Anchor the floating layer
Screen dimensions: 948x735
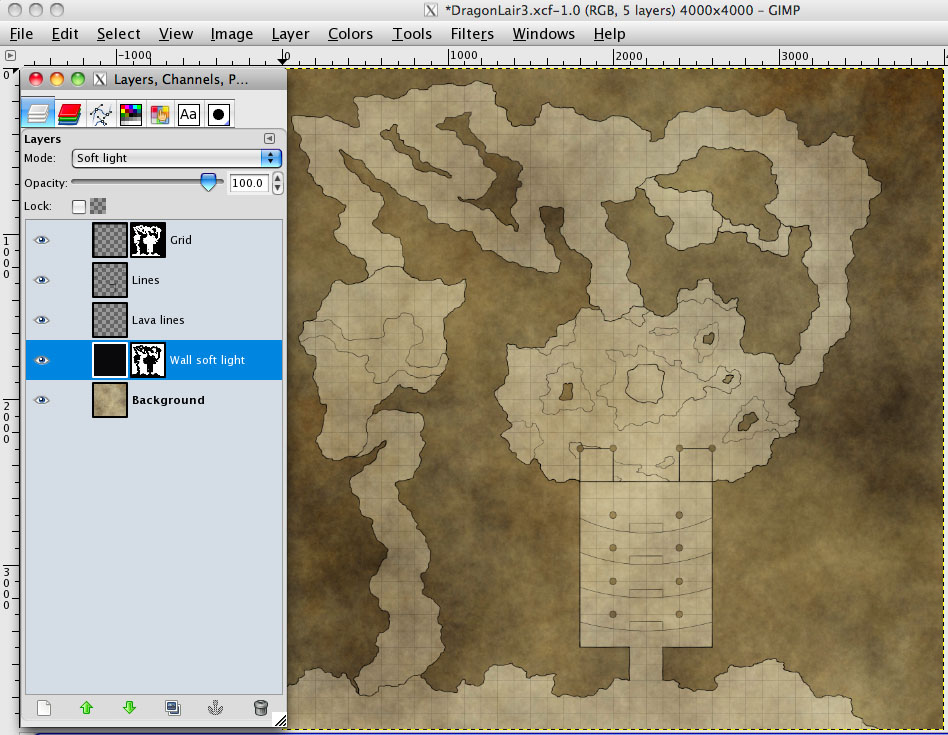tap(215, 708)
